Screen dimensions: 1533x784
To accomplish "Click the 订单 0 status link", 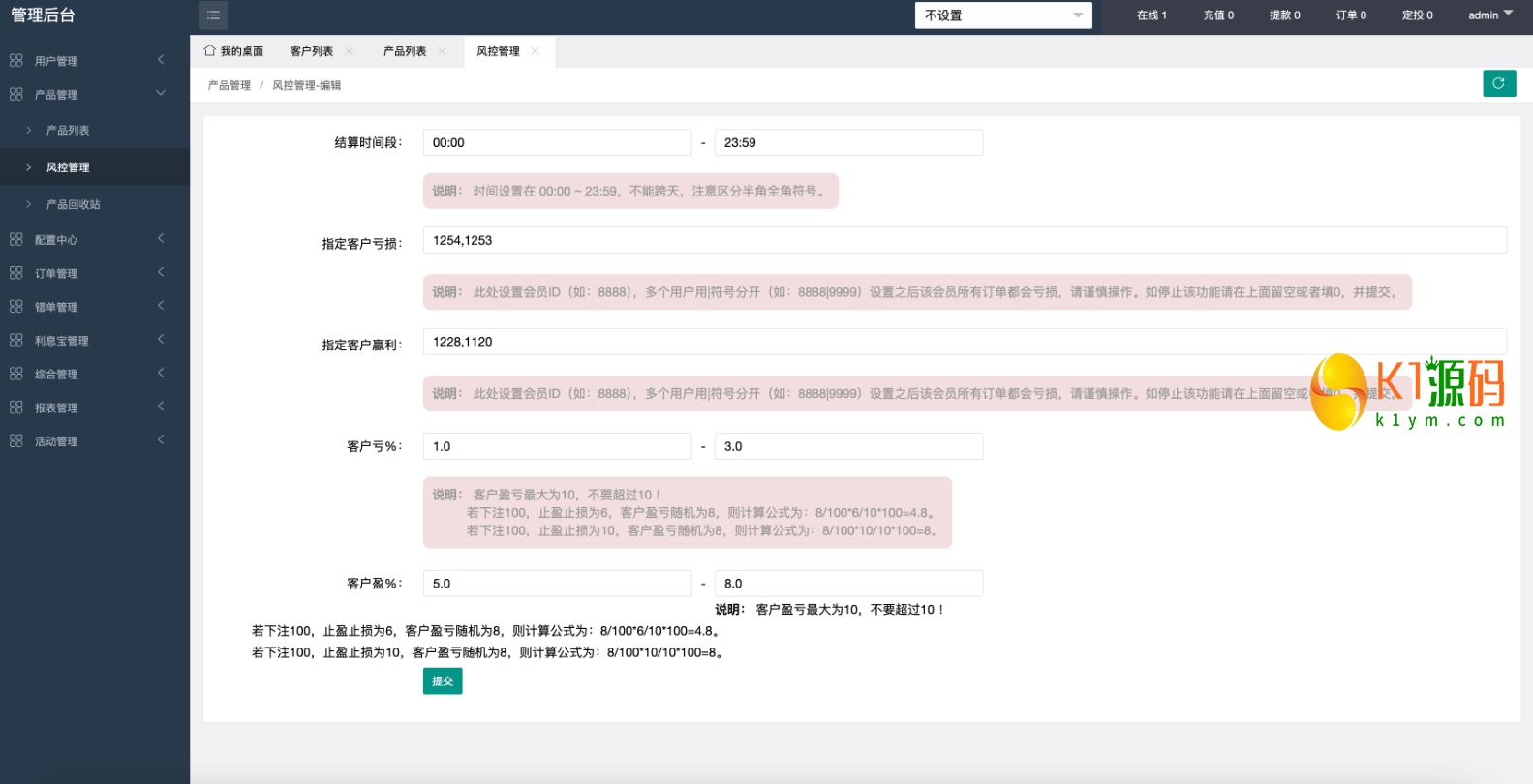I will point(1351,15).
